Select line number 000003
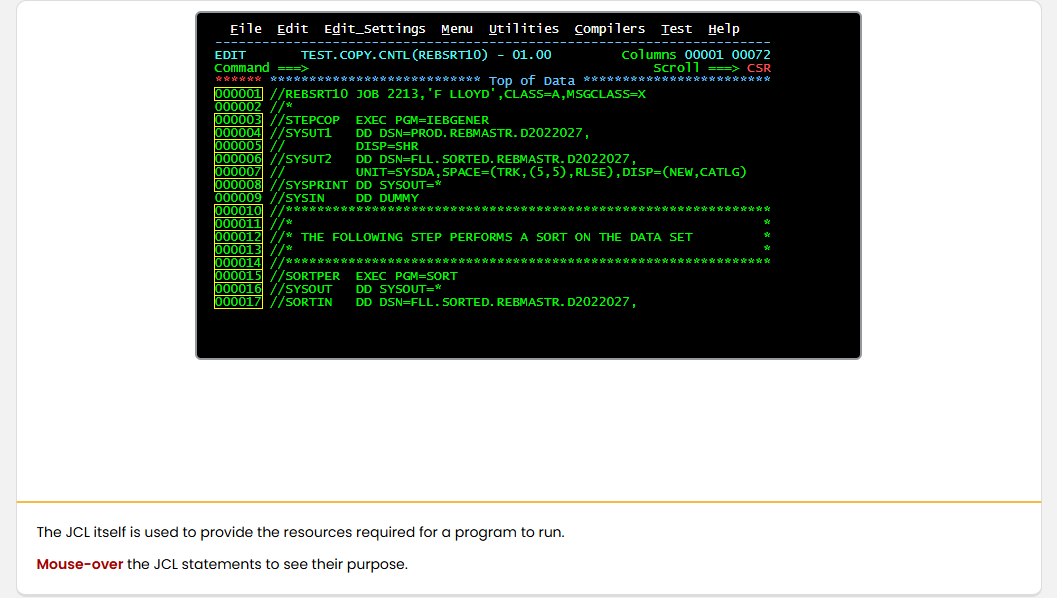Image resolution: width=1057 pixels, height=598 pixels. (238, 120)
